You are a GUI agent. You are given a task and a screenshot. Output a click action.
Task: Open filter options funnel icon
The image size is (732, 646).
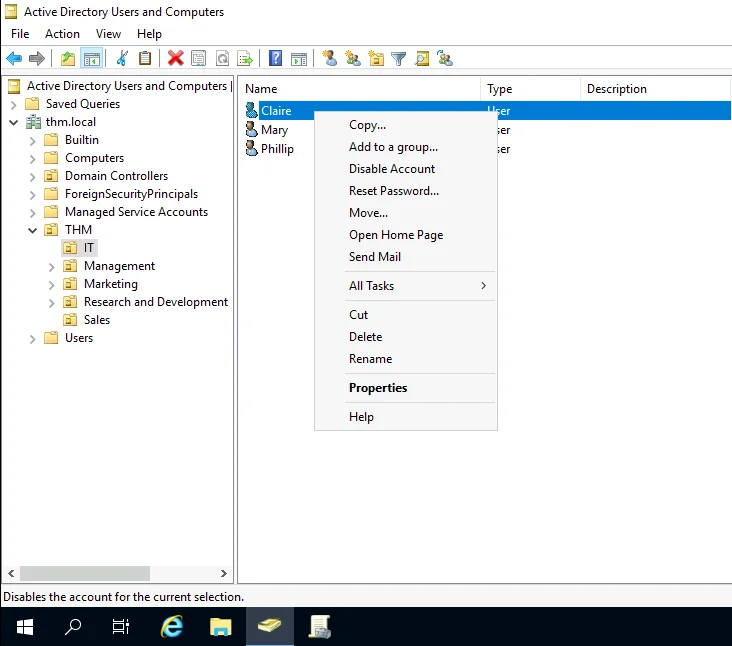pyautogui.click(x=399, y=58)
